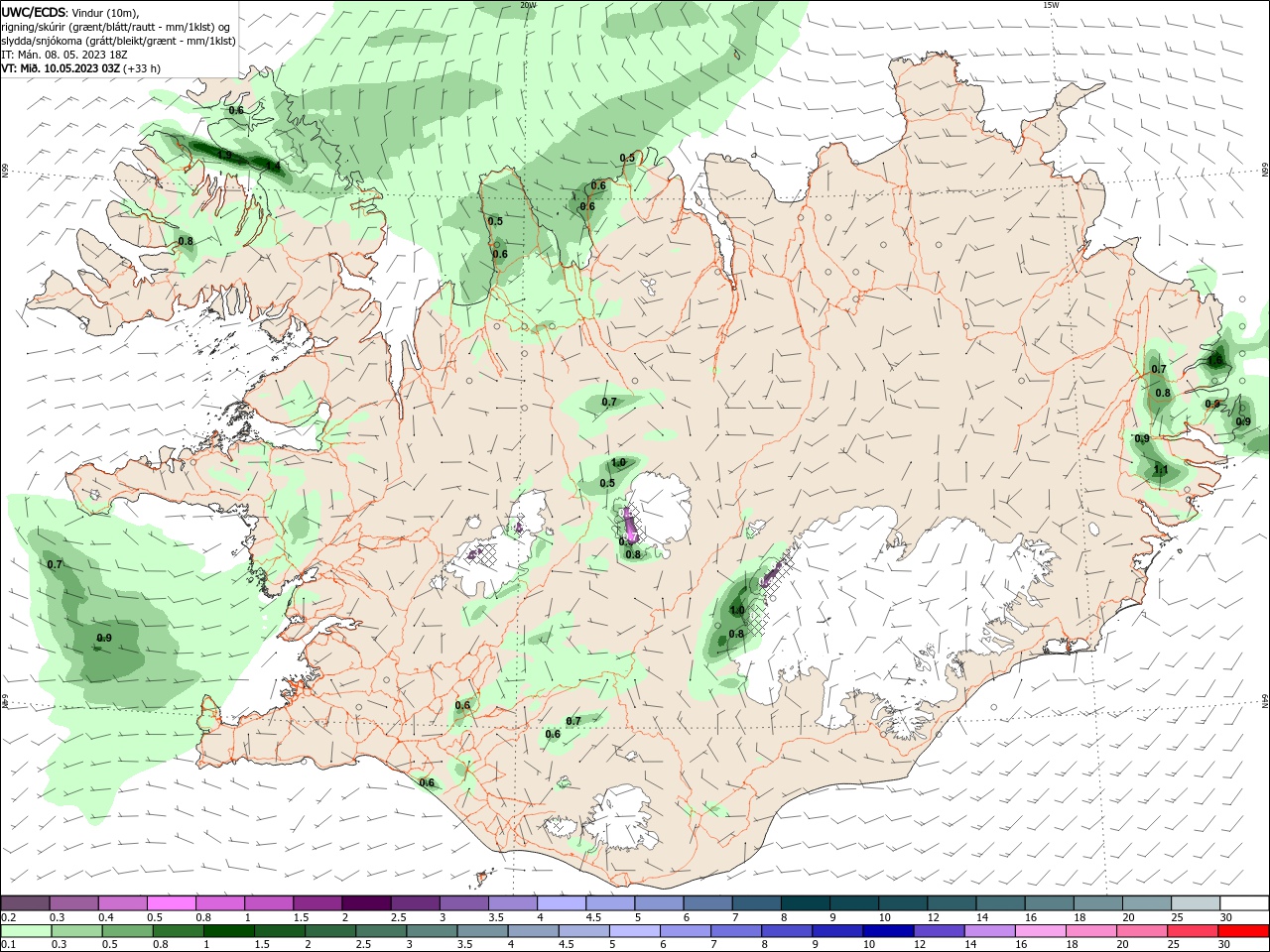Screen dimensions: 1270x952
Task: Click the 'UWC/ECDS: Vindur (10m)' title line
Action: (x=70, y=12)
